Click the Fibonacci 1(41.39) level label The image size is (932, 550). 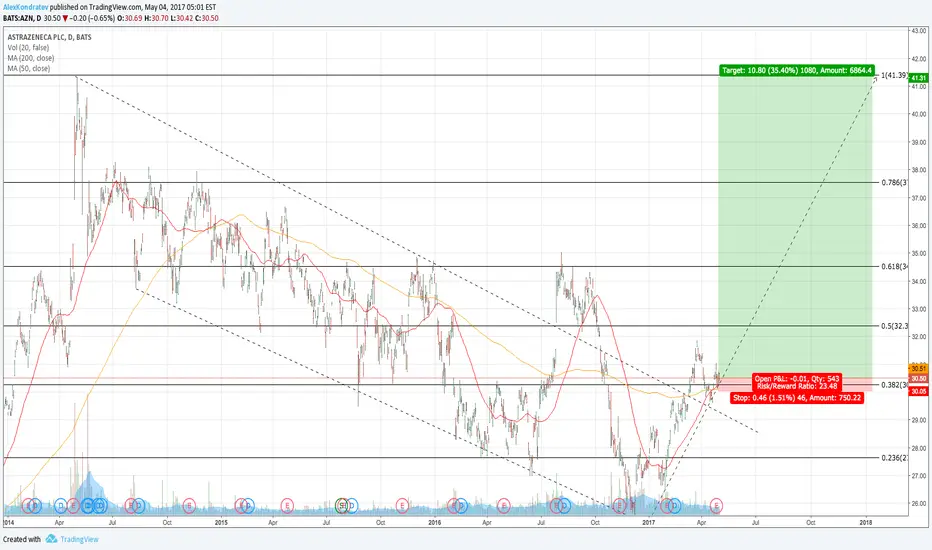tap(895, 76)
